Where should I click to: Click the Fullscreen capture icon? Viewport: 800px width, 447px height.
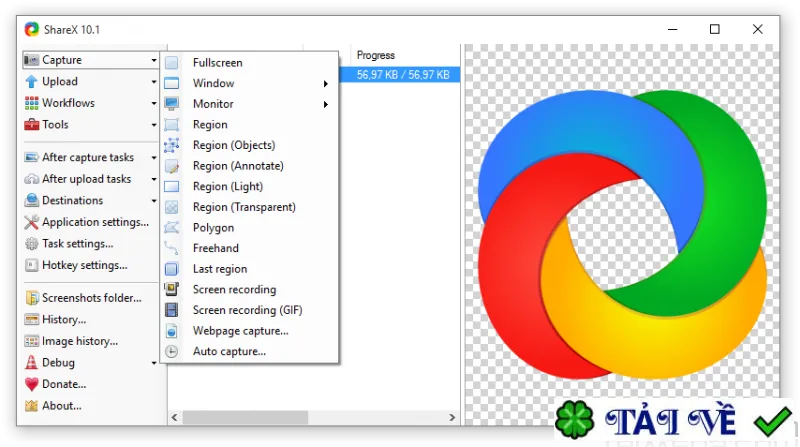172,63
